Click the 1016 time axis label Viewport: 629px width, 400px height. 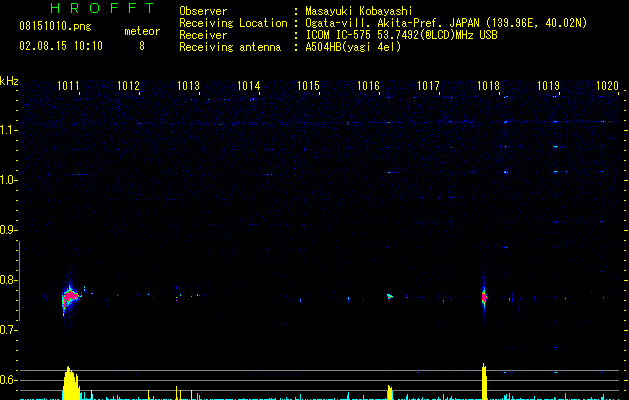pos(368,85)
